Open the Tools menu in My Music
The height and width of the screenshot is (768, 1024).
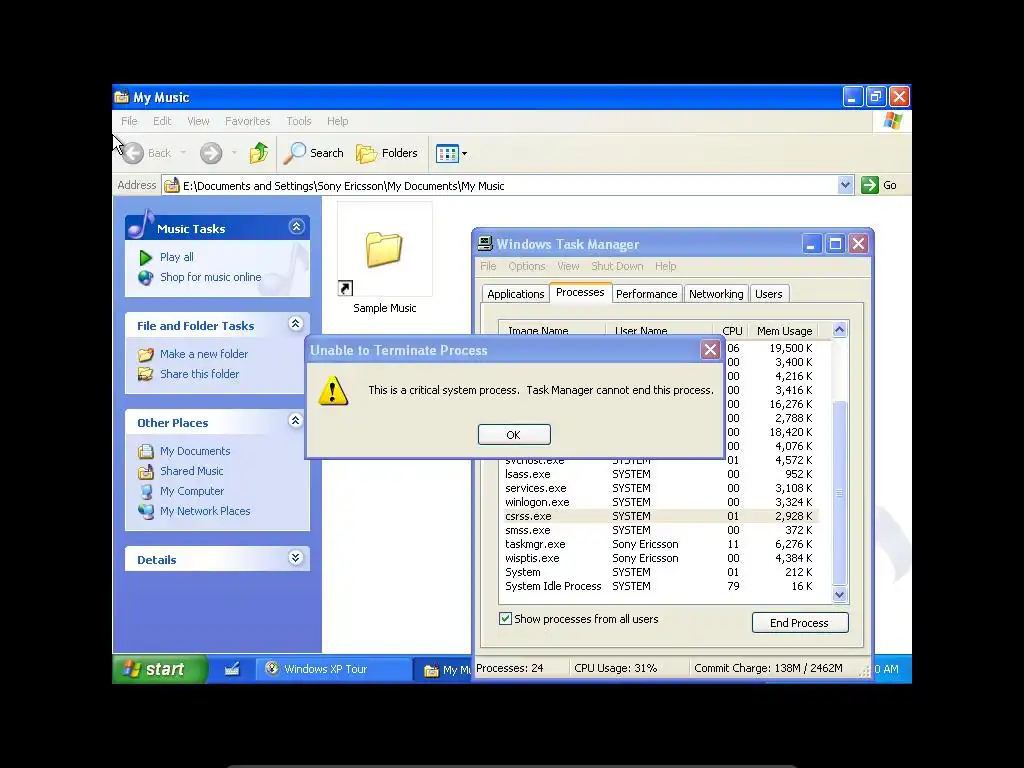[x=298, y=121]
